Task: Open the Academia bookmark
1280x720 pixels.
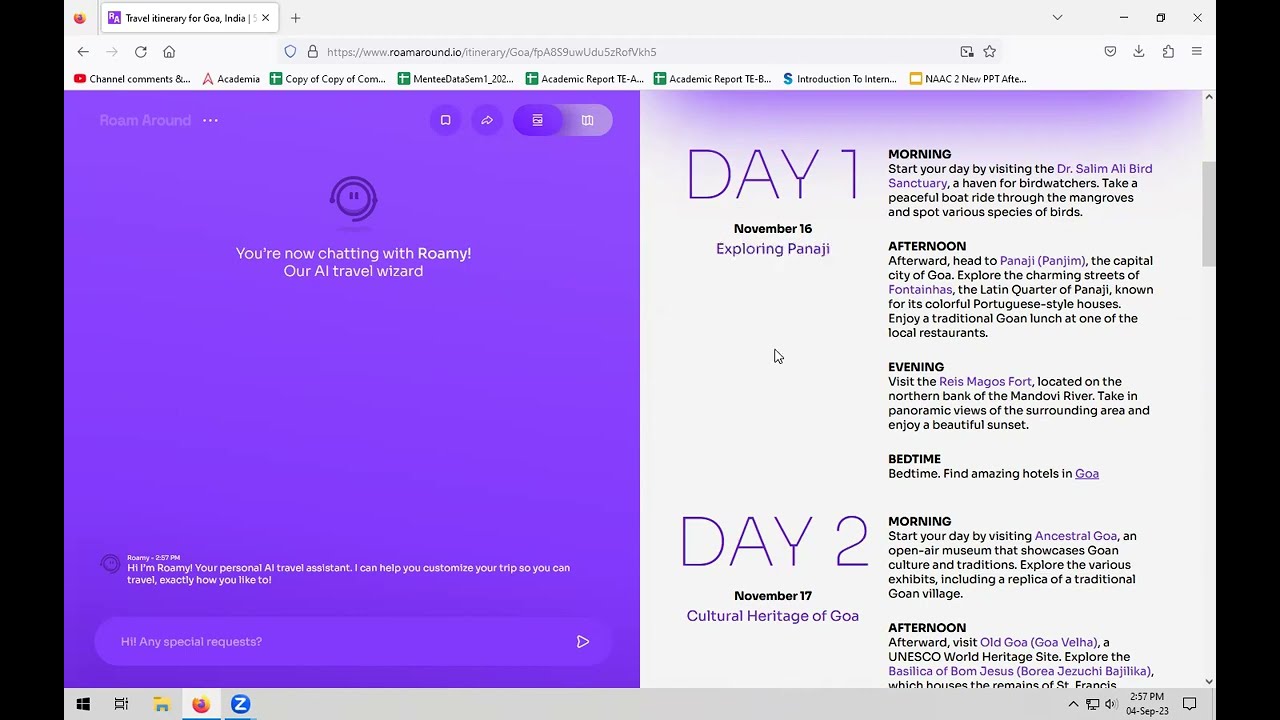Action: 231,79
